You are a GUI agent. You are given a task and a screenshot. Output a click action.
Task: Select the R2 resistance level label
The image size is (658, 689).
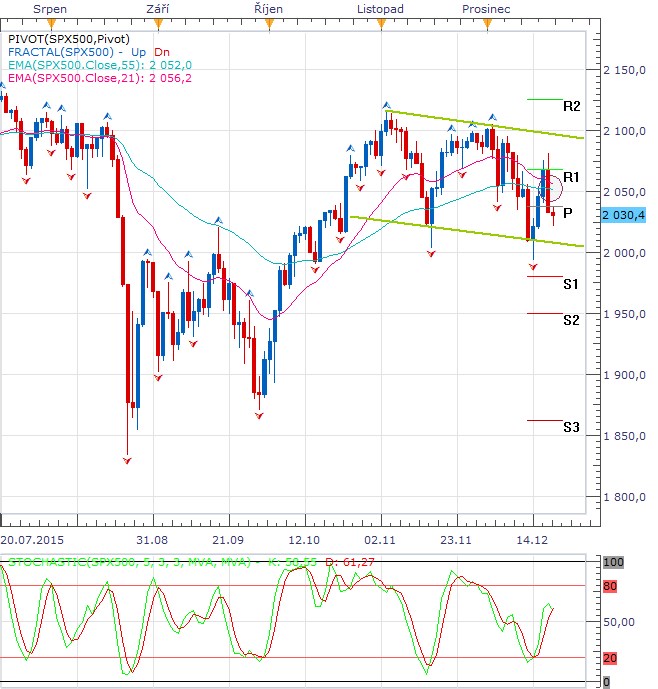(x=571, y=106)
